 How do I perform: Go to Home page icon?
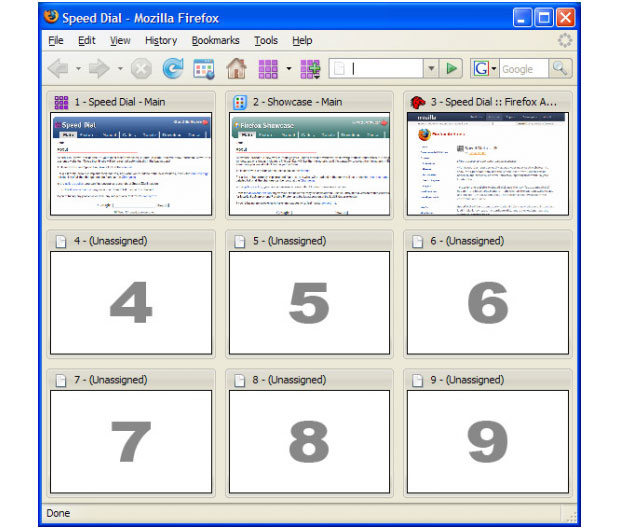(236, 68)
